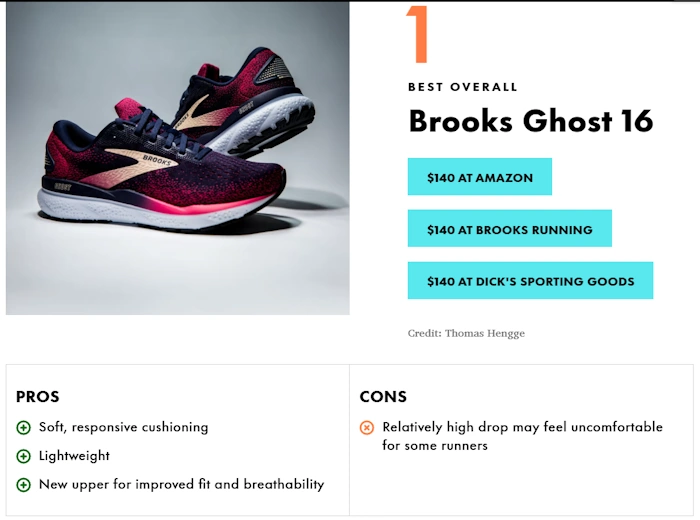Select the Relatively high drop con text
The height and width of the screenshot is (520, 700).
[522, 436]
